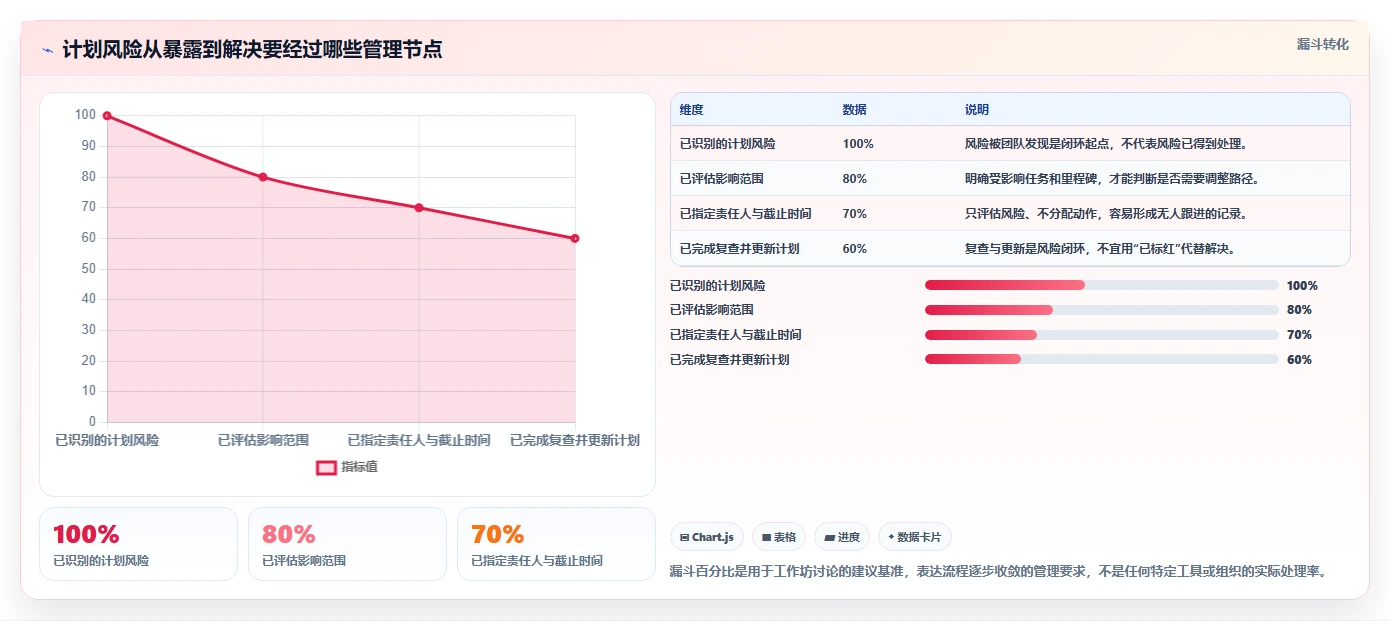Click the chart data point at 80

tap(263, 177)
